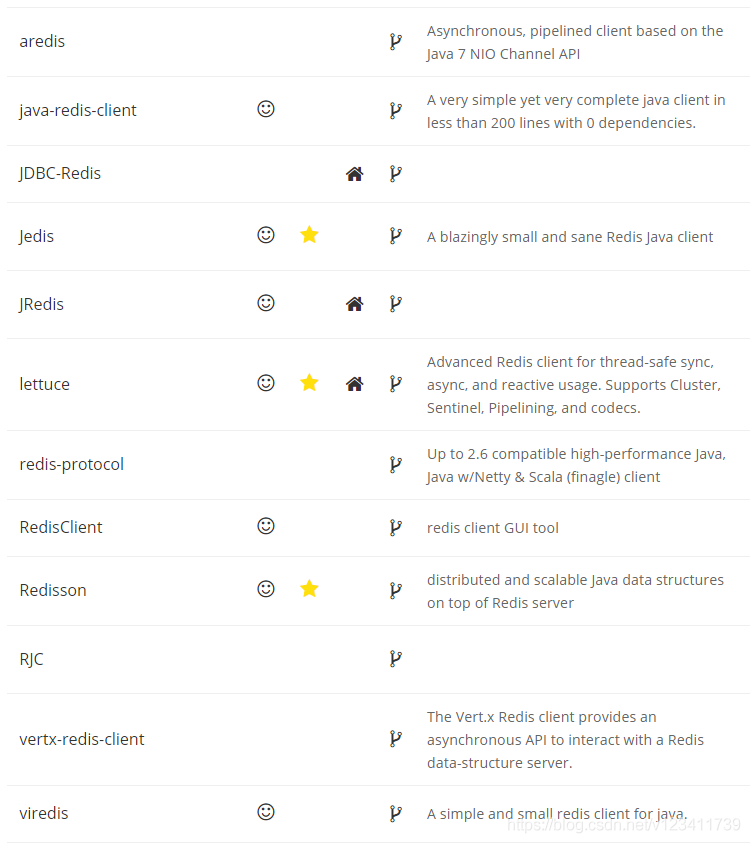Open the repository icon for redis-protocol
This screenshot has width=750, height=843.
point(395,464)
